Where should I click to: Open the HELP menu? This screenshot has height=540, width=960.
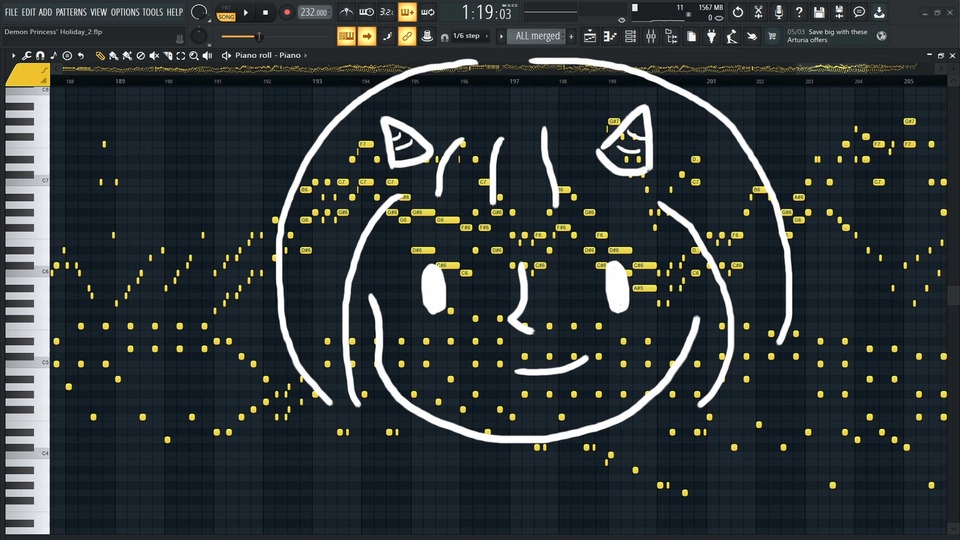[x=175, y=12]
